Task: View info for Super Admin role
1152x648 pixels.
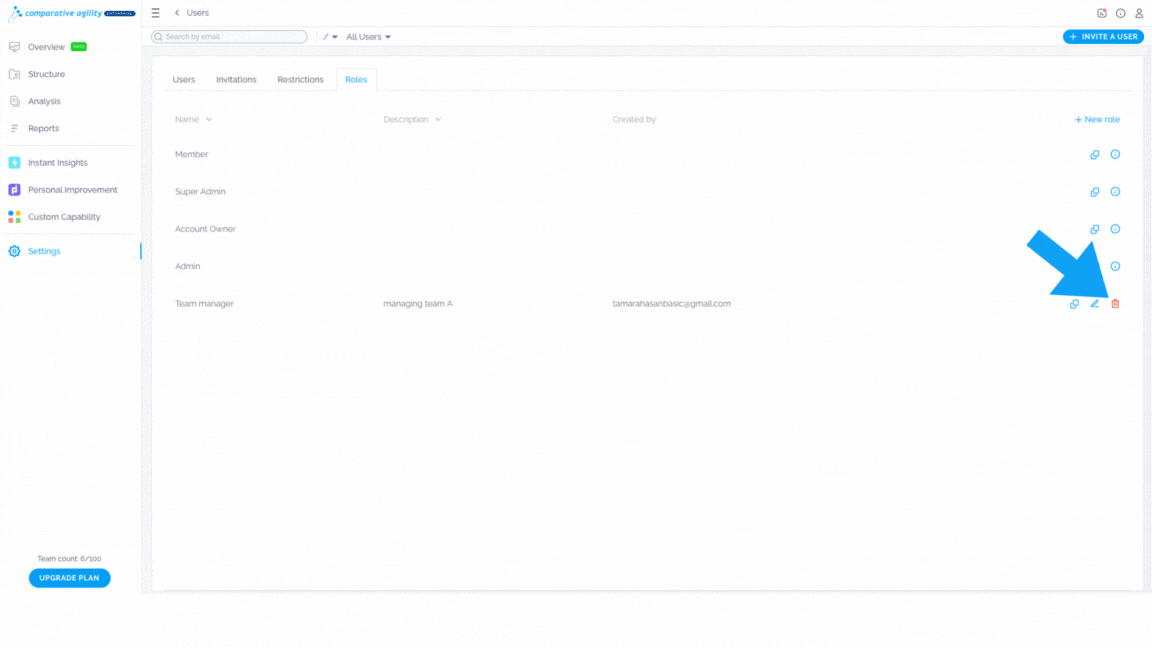Action: [x=1115, y=192]
